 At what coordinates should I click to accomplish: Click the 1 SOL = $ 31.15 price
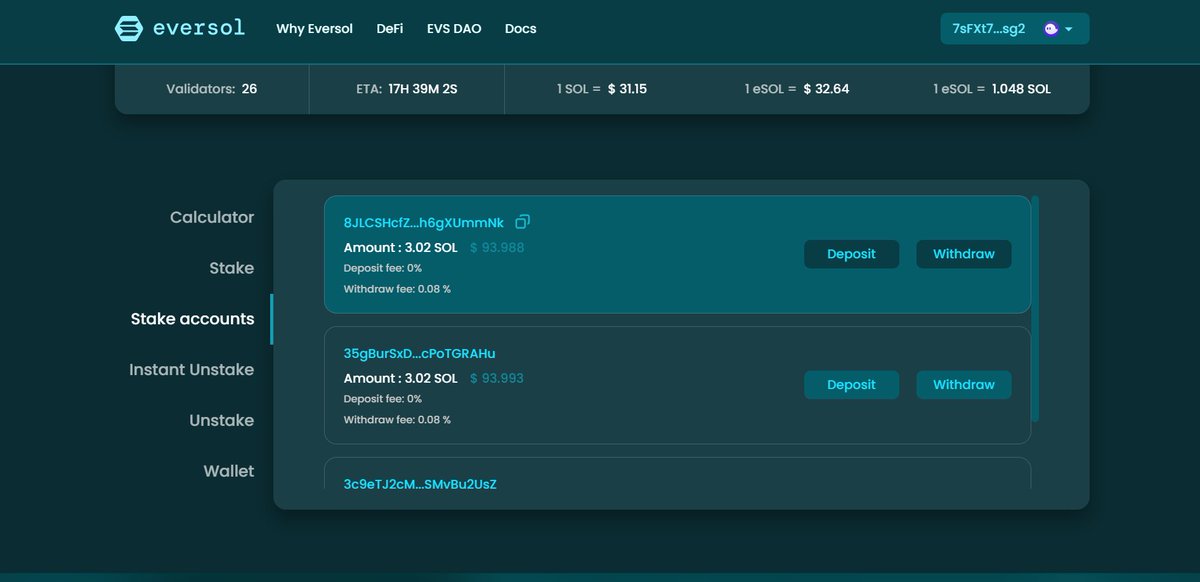click(x=602, y=89)
